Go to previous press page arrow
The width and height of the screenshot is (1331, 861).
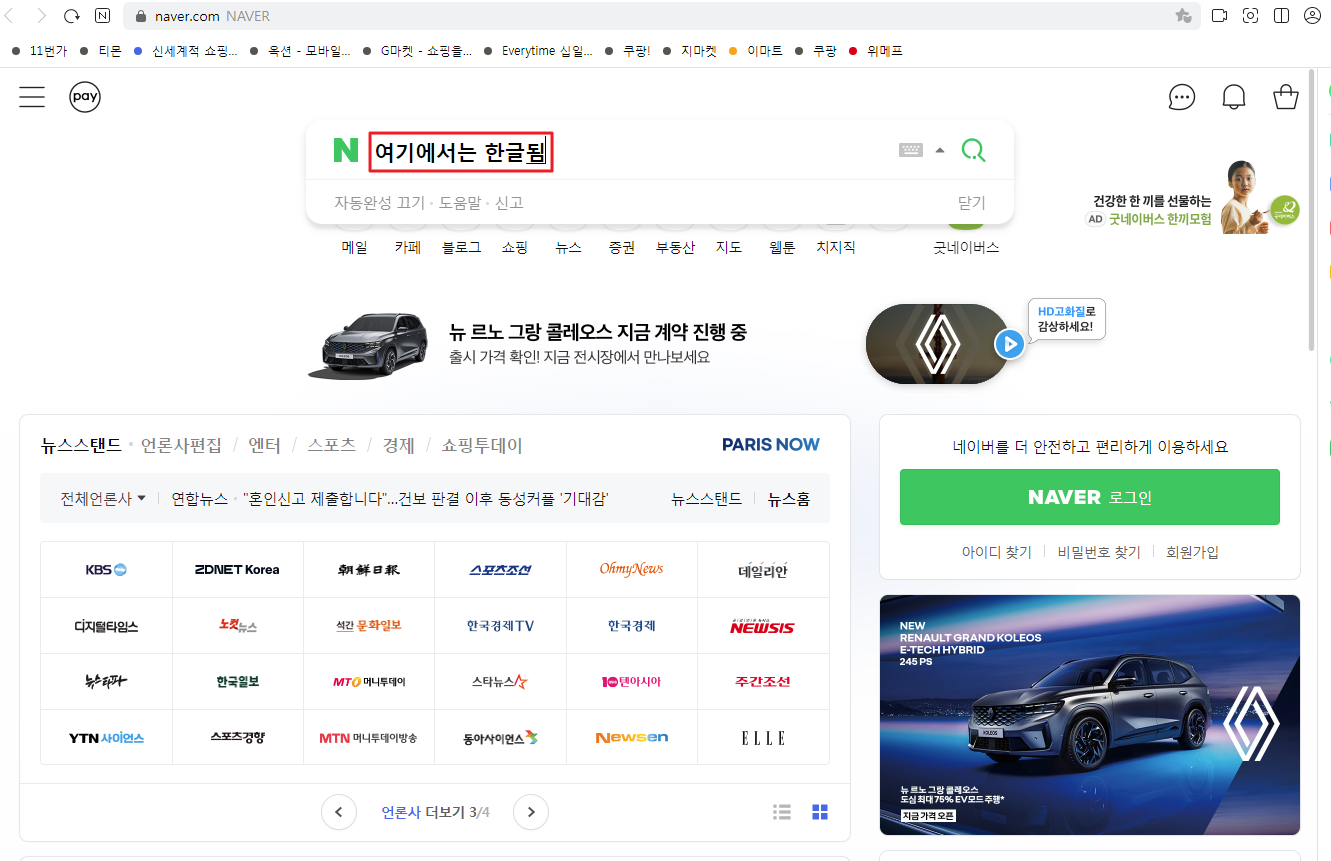[x=339, y=812]
